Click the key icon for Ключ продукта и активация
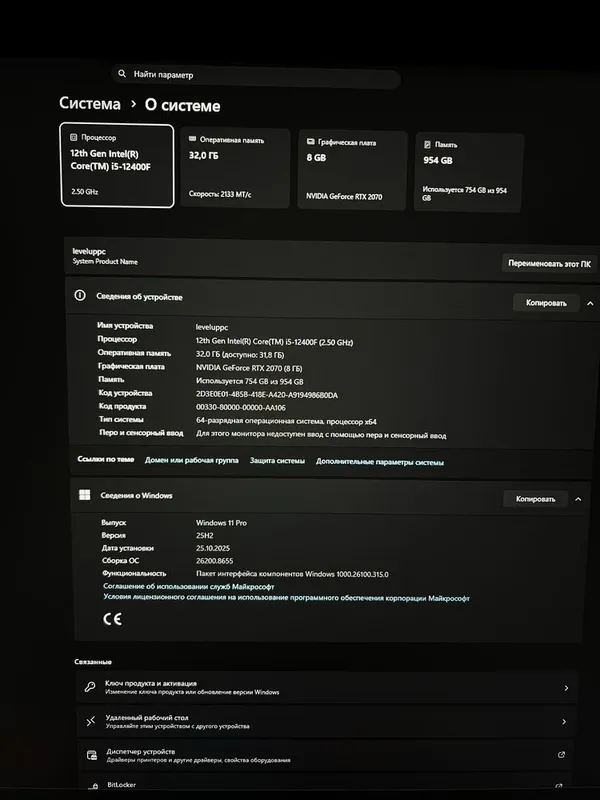600x800 pixels. pos(90,687)
